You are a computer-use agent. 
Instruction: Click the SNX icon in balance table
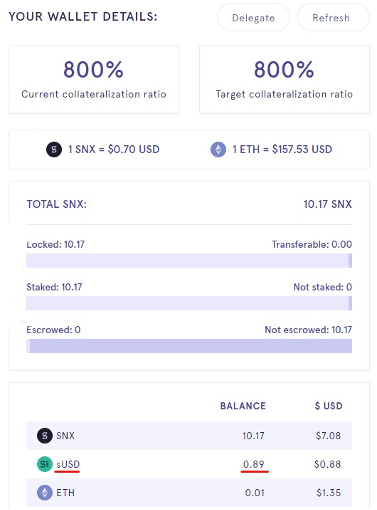click(44, 436)
